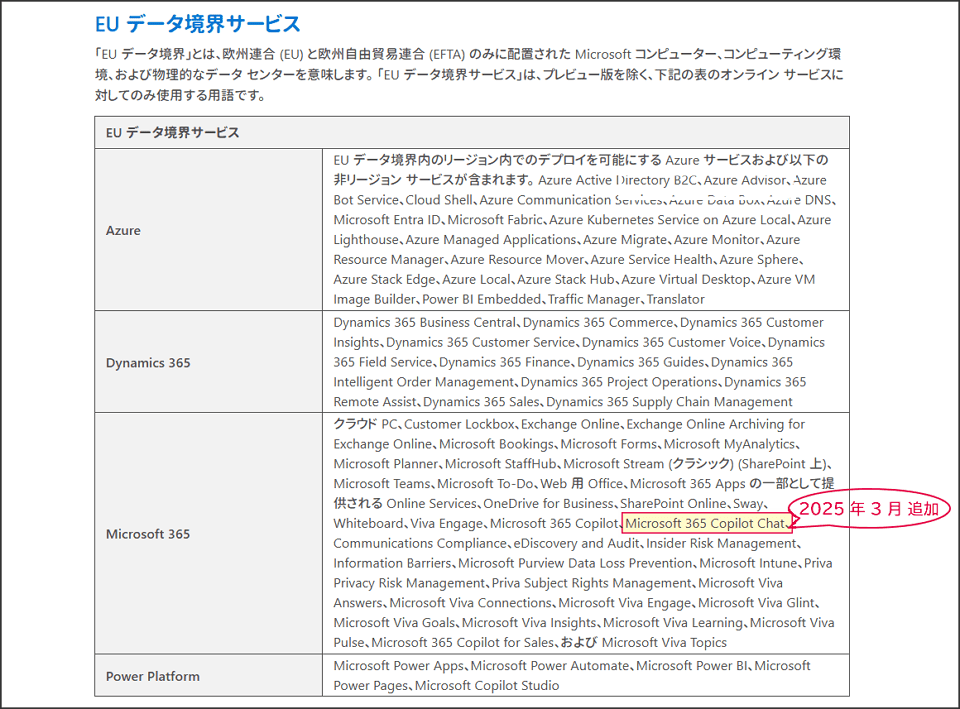The image size is (960, 709).
Task: Click the text "Priva Subject Rights Management"
Action: pyautogui.click(x=592, y=582)
